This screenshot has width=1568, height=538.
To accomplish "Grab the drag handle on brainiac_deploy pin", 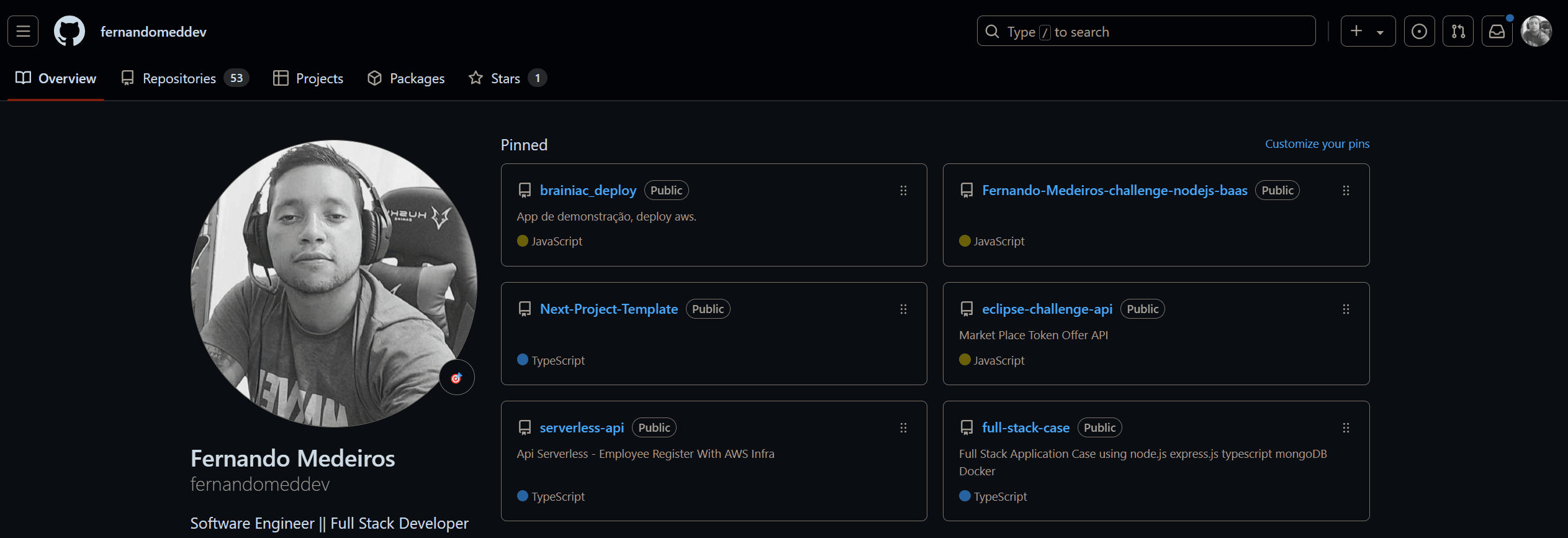I will coord(903,191).
